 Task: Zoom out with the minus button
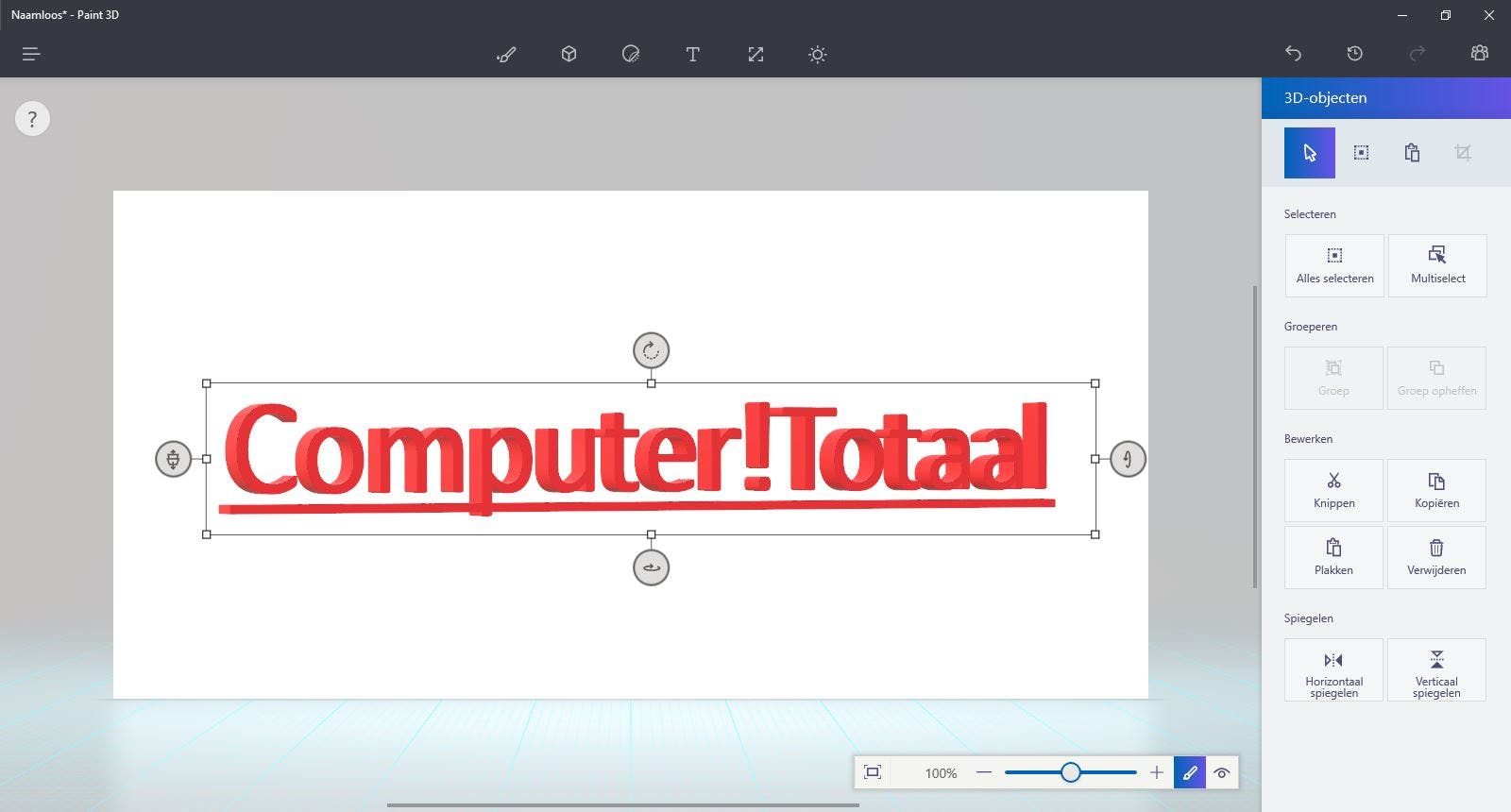coord(984,772)
